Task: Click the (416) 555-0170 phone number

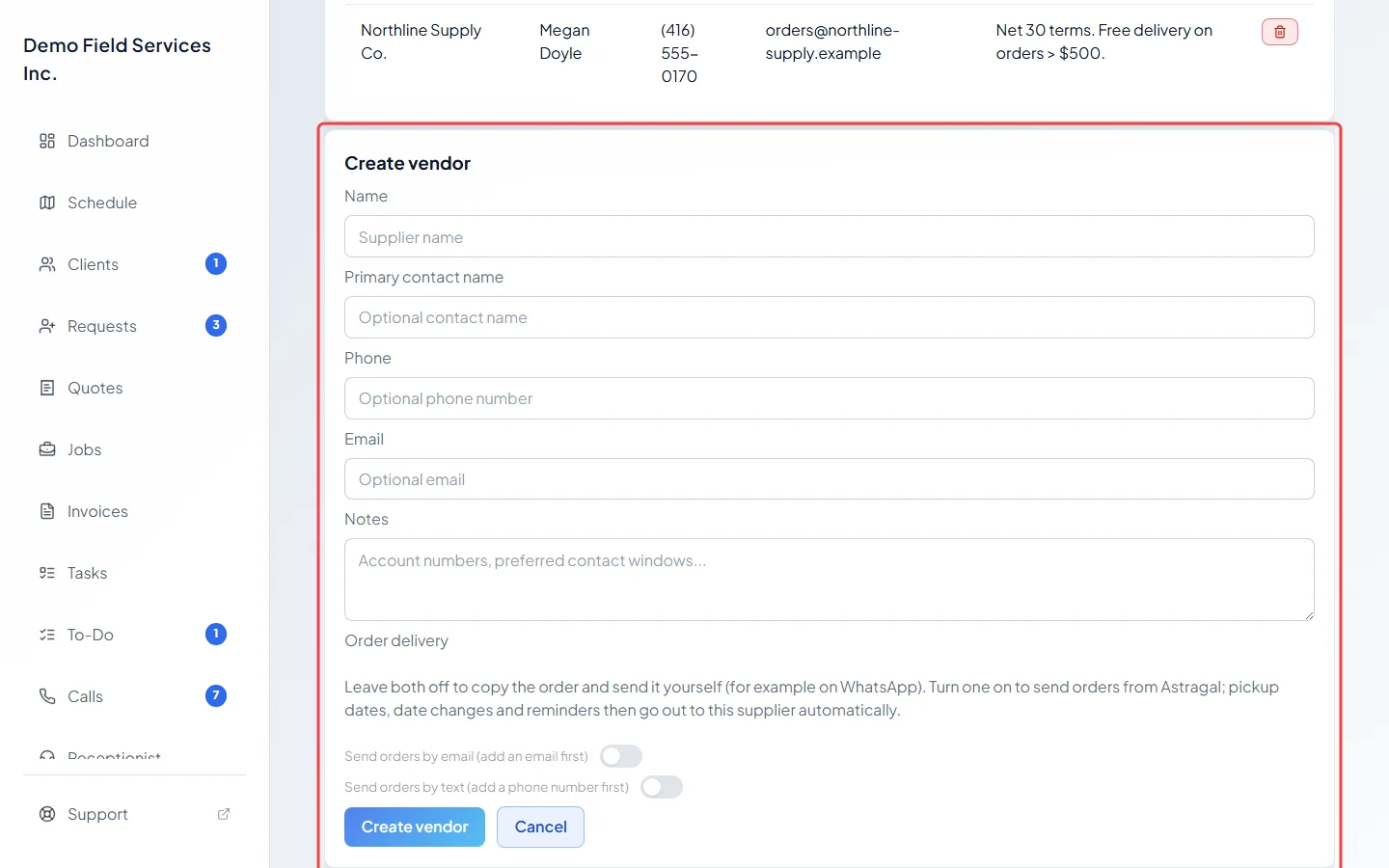Action: click(x=679, y=53)
